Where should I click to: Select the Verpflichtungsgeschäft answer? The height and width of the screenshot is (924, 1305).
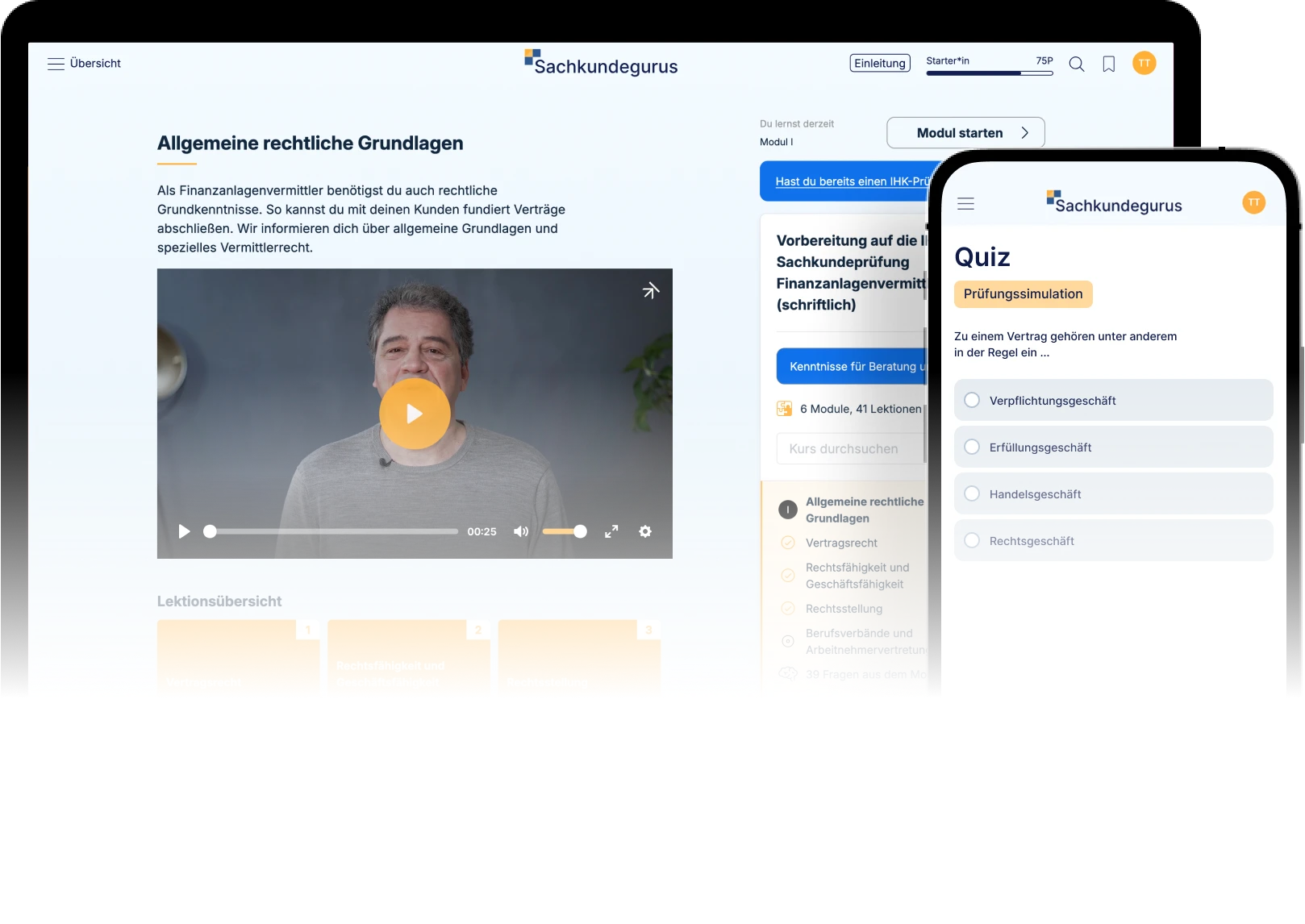point(1113,401)
